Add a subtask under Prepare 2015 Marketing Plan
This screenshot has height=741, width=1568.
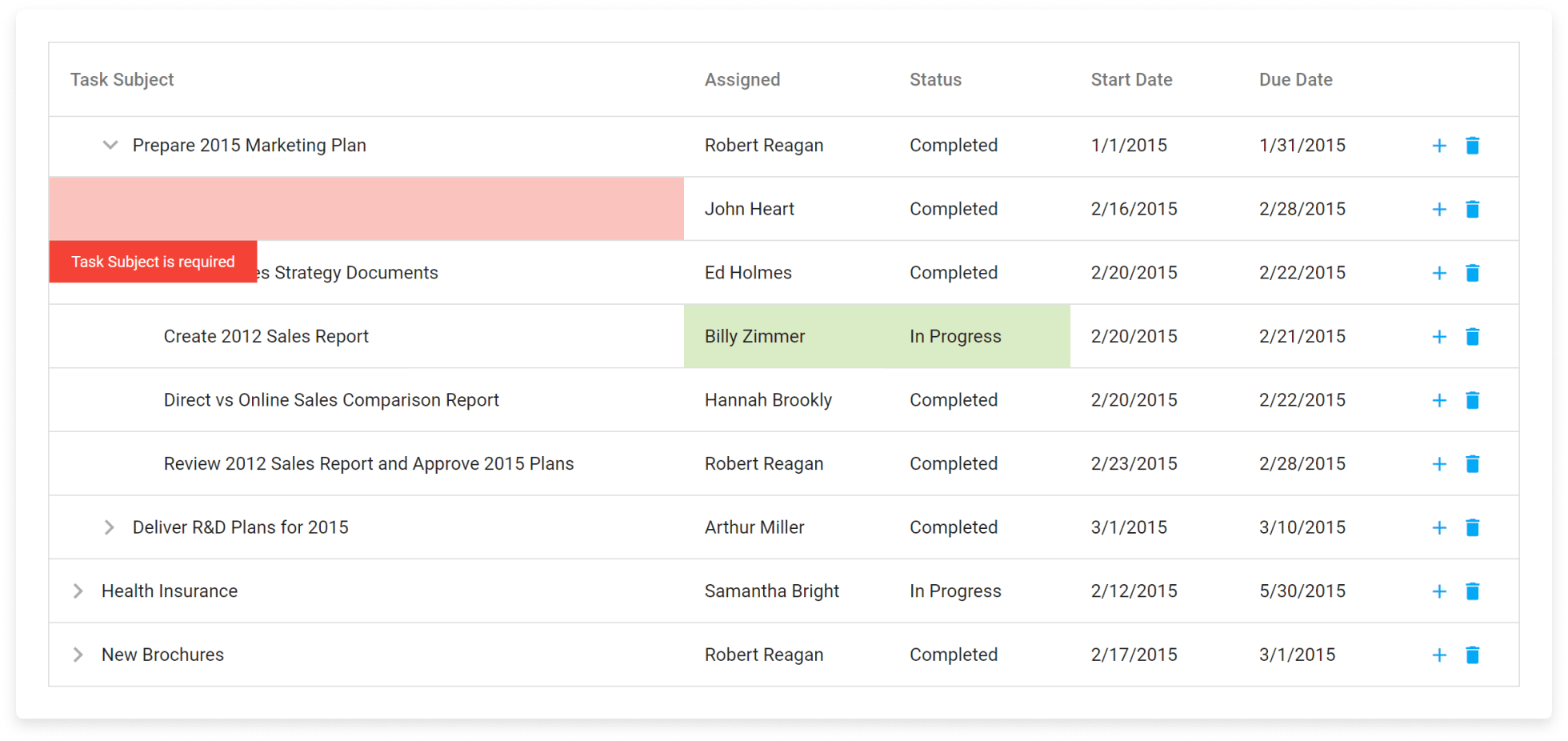1438,146
